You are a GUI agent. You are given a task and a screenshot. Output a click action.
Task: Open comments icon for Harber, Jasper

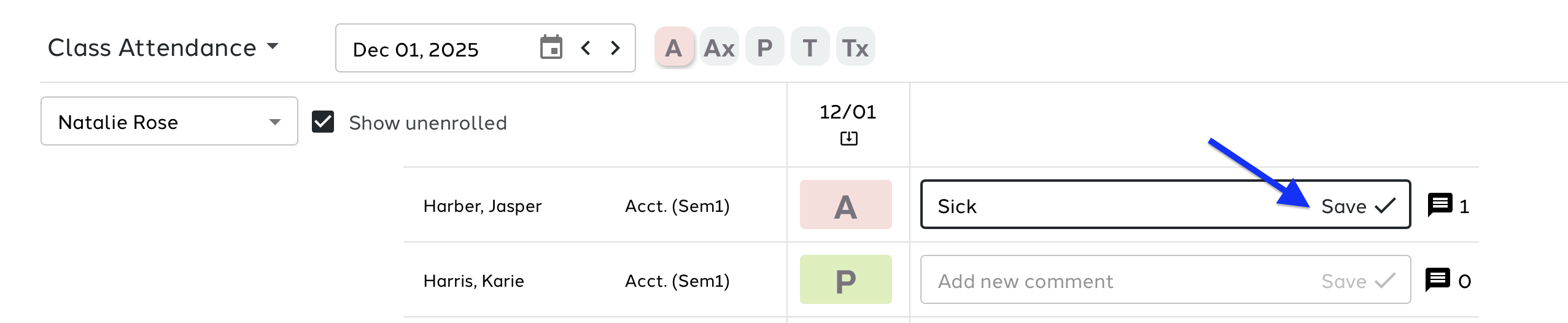1440,205
